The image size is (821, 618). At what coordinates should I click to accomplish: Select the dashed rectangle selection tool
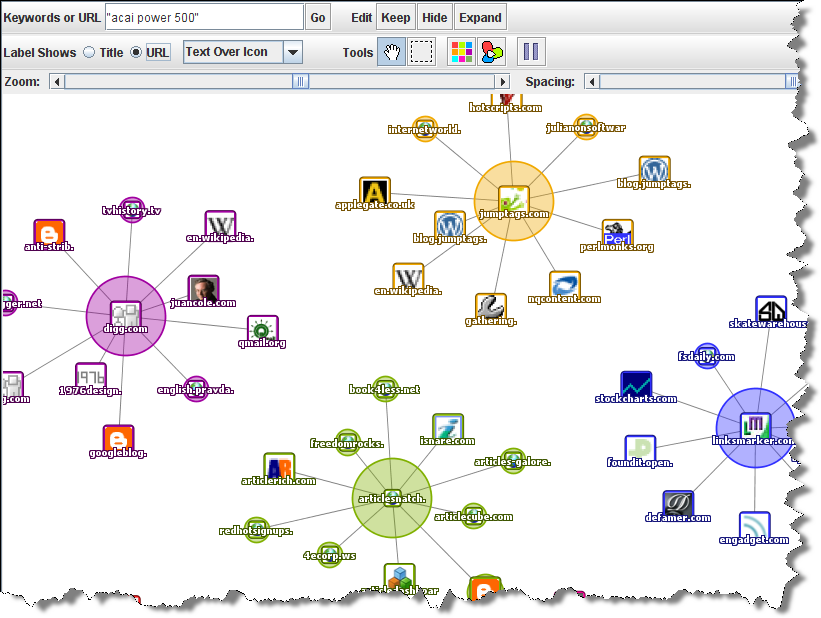421,52
